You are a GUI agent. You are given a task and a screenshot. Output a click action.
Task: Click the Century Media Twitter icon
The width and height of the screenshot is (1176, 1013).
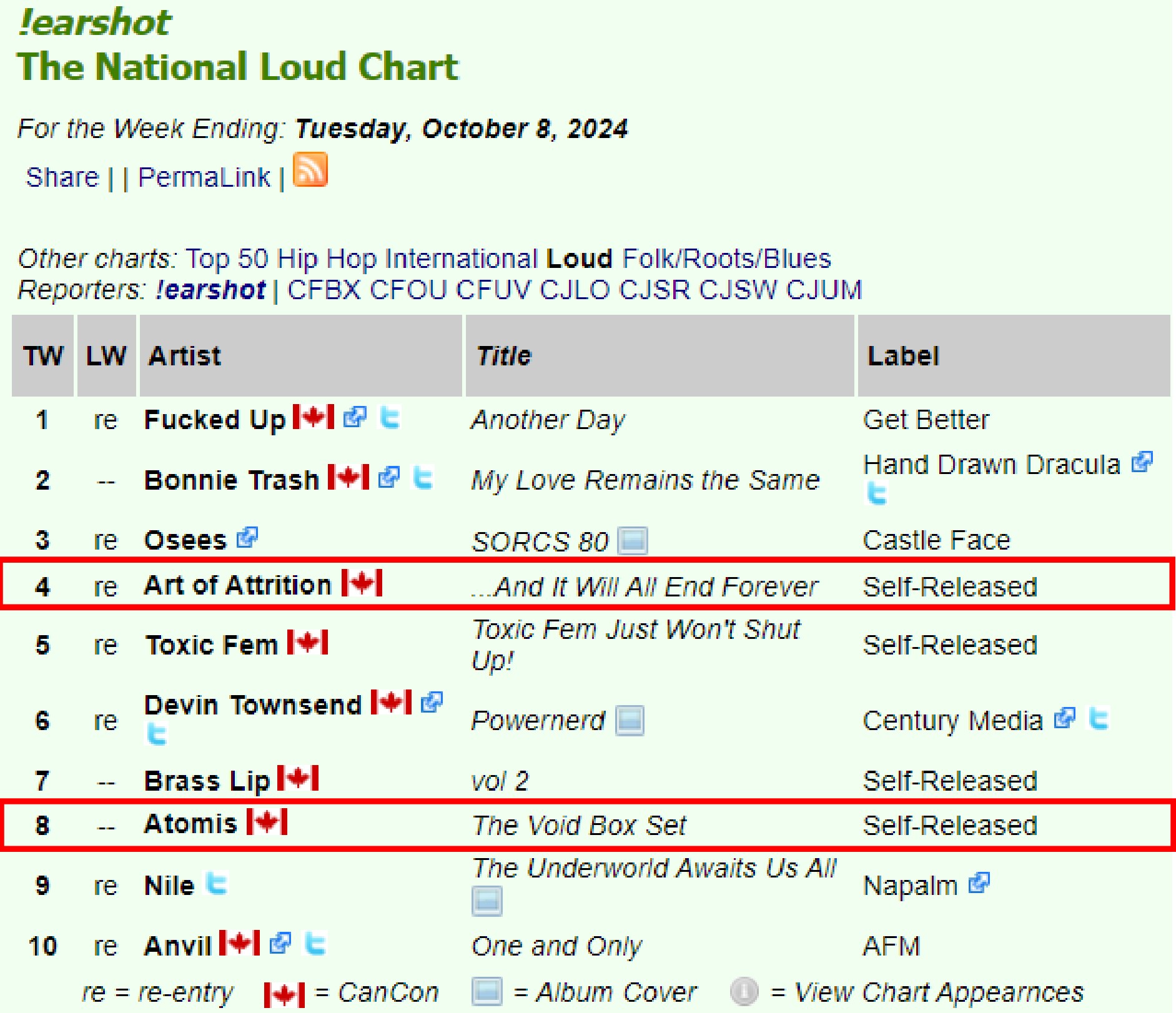1099,719
